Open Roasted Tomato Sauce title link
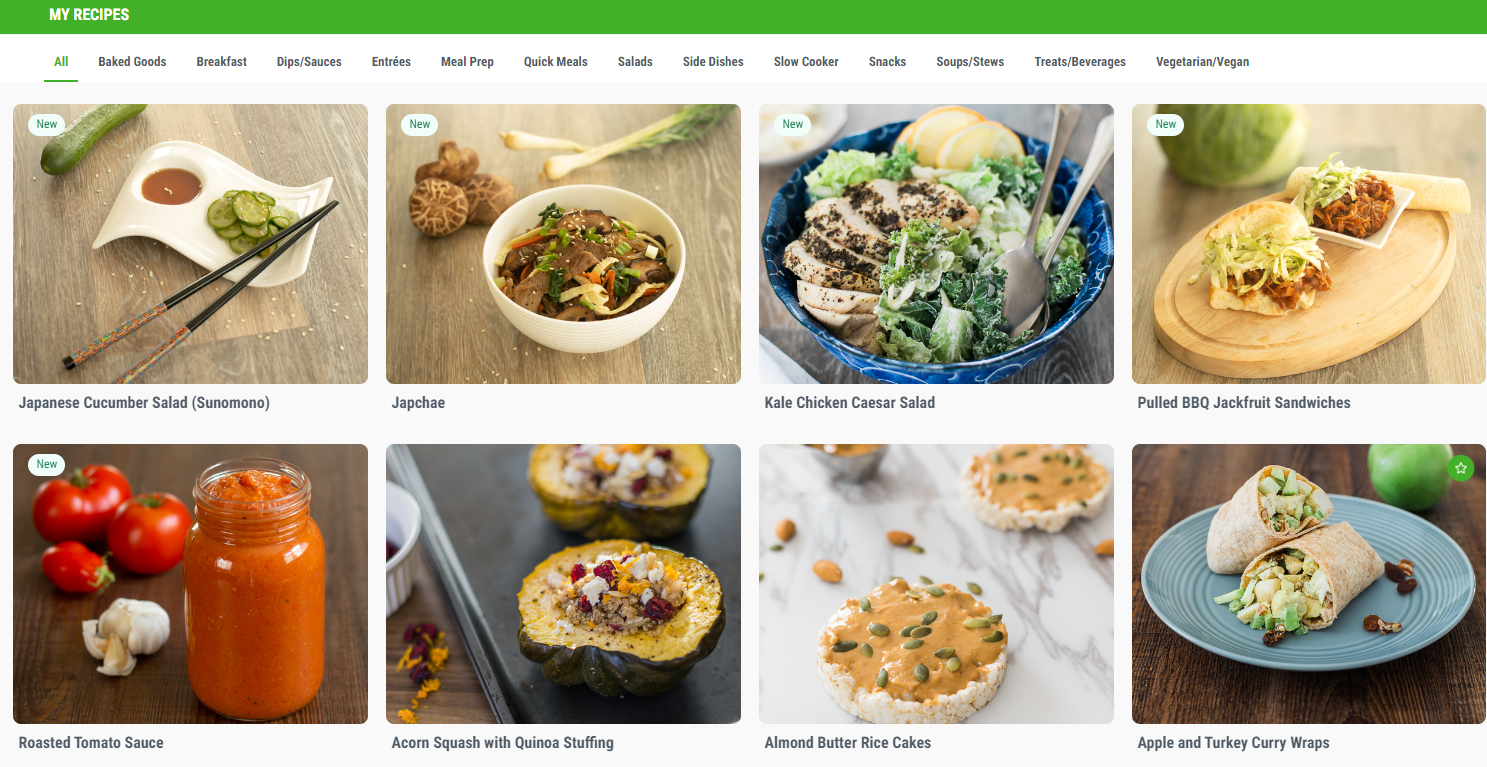Viewport: 1487px width, 767px height. (x=91, y=743)
